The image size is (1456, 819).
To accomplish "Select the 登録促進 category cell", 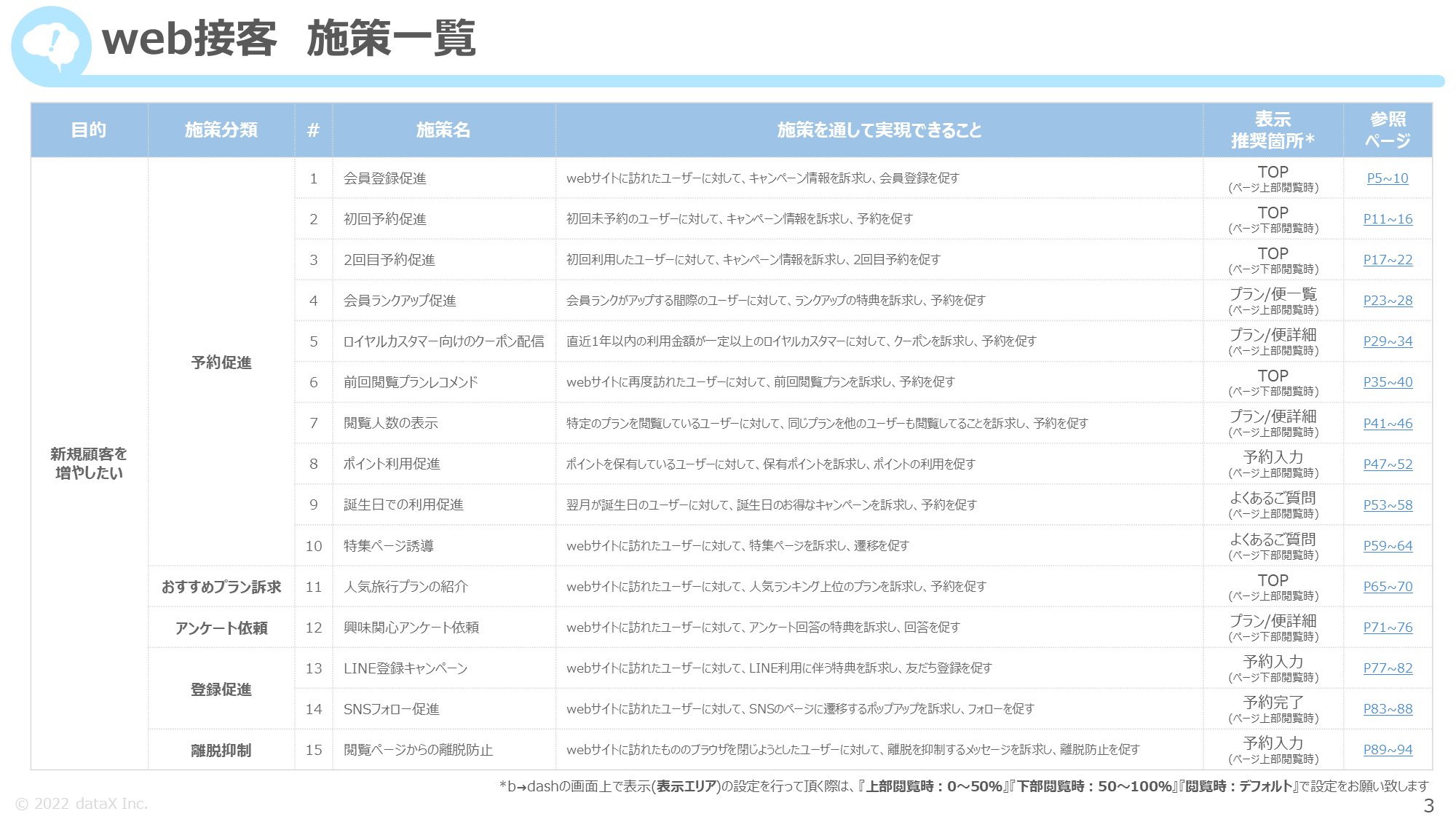I will (221, 689).
